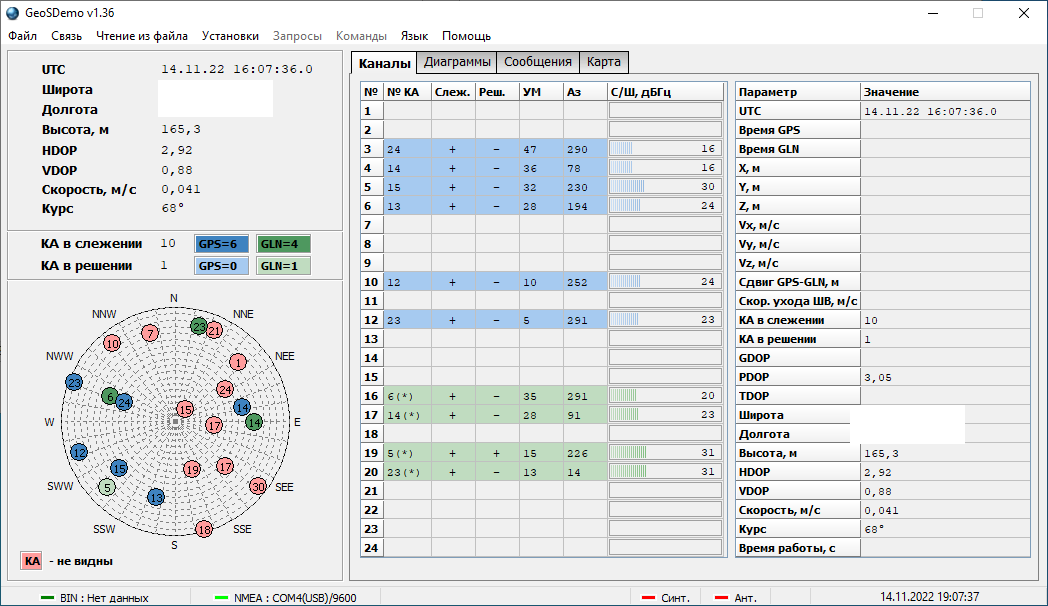Open the Файл menu
The height and width of the screenshot is (606, 1048).
[22, 36]
